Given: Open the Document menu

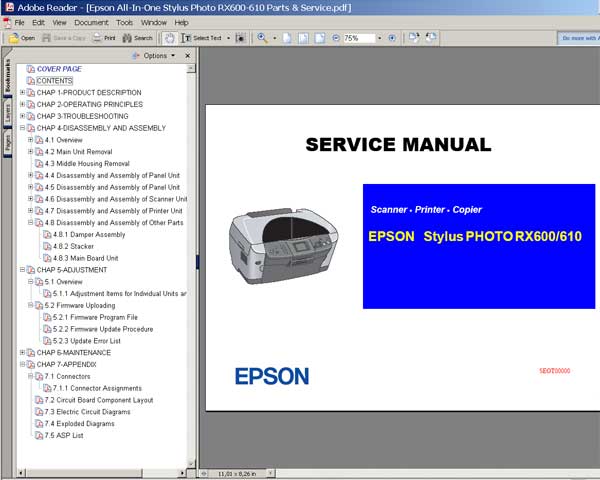Looking at the screenshot, I should click(x=91, y=23).
